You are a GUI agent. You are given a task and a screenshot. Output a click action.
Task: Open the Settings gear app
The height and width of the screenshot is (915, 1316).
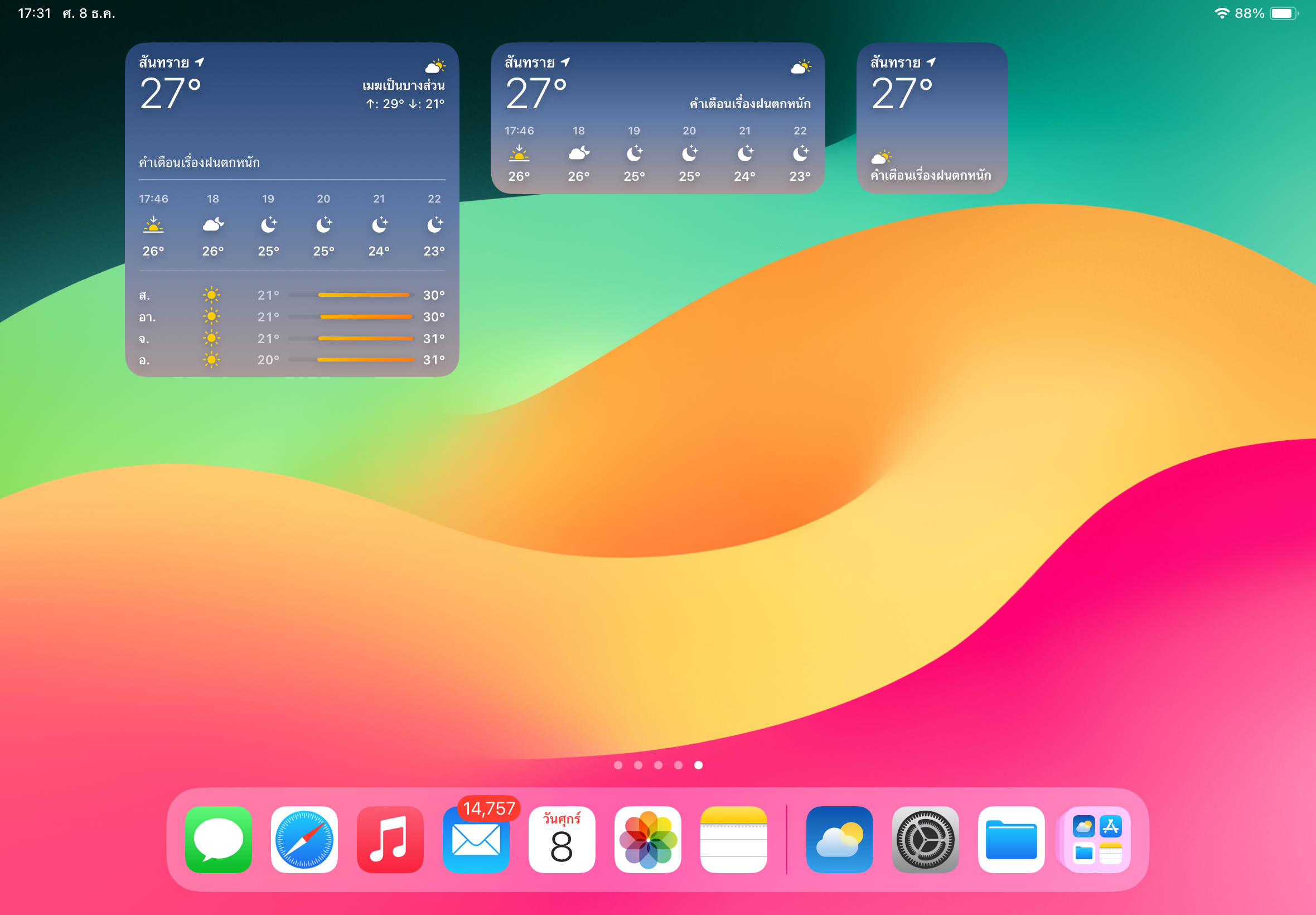pos(925,839)
